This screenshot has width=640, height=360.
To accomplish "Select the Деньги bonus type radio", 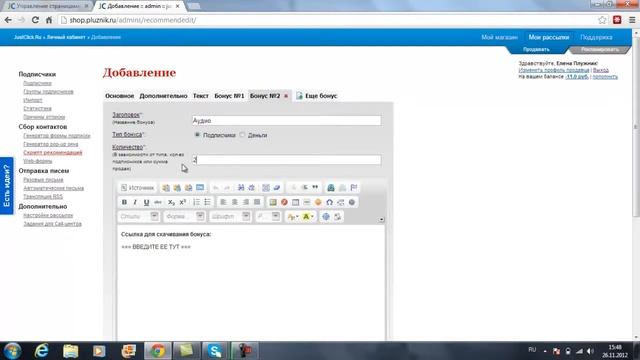I will point(242,135).
